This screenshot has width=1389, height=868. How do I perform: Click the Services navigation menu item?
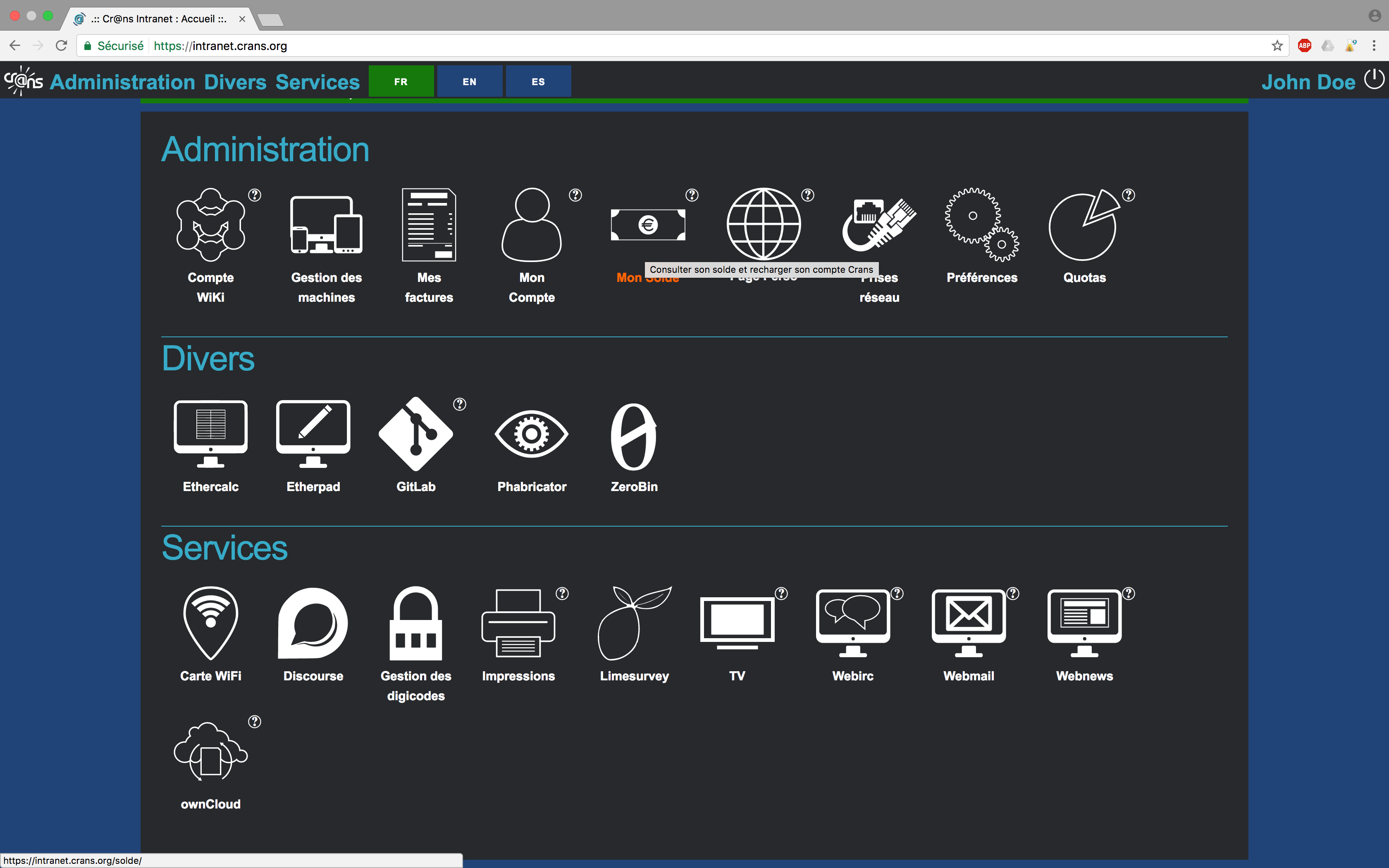click(x=317, y=82)
